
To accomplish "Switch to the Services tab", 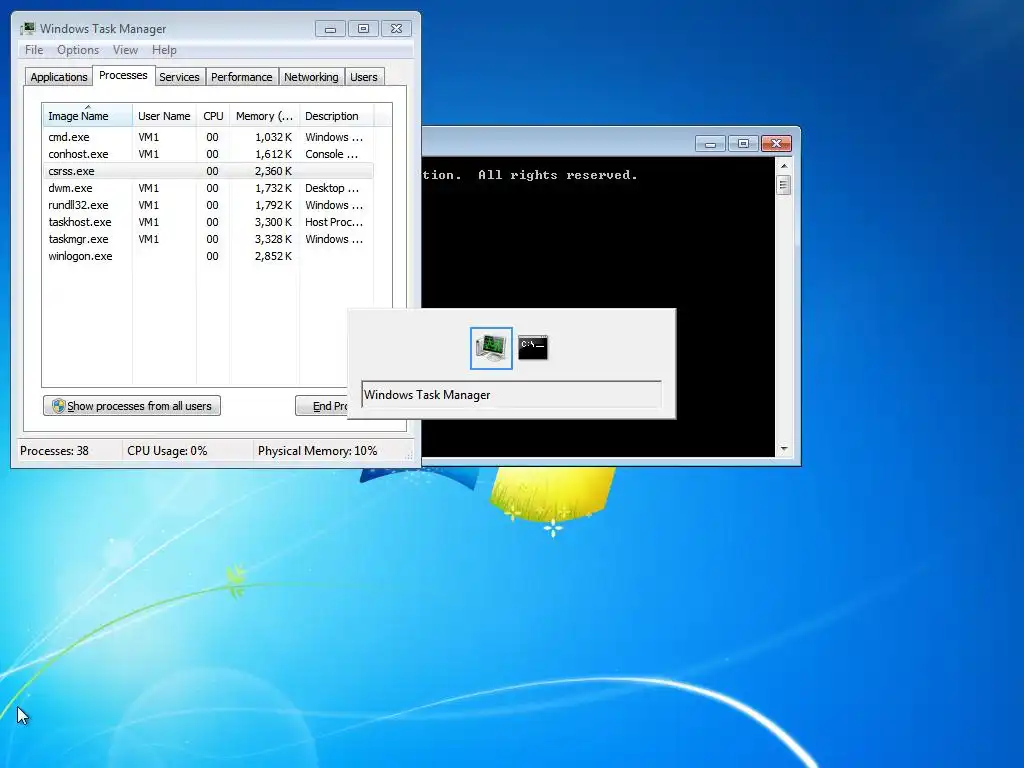I will [x=179, y=77].
